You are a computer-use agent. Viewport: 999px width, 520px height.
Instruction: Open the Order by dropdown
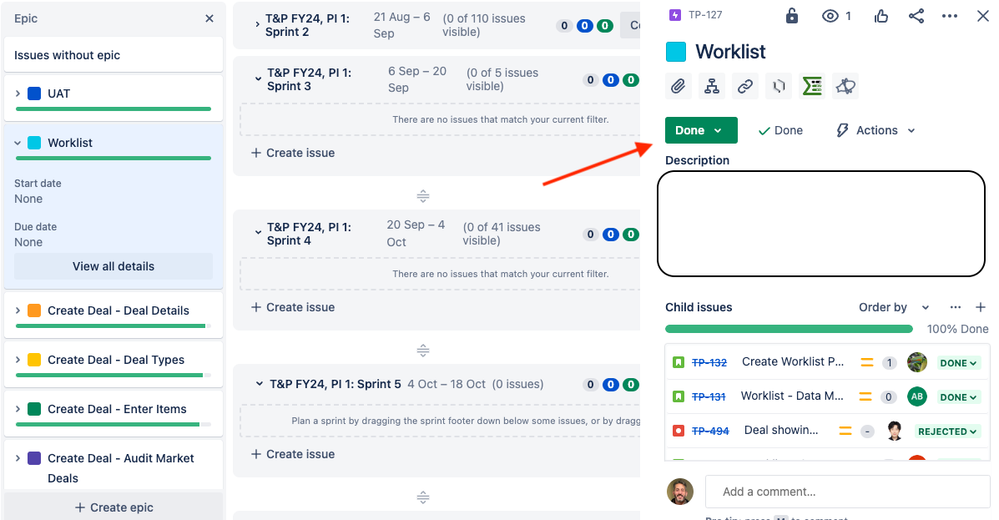point(894,307)
